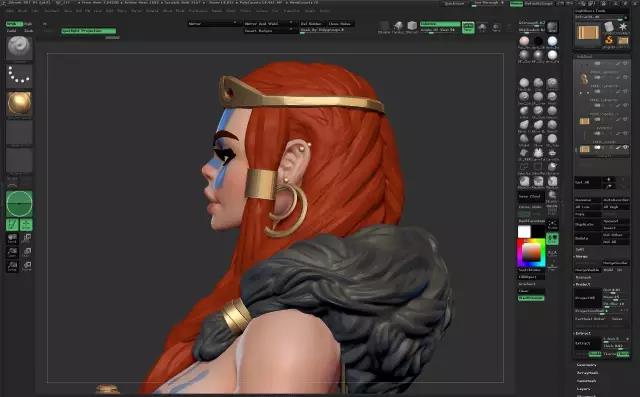Toggle polypaint brush icon on selected subtool
The width and height of the screenshot is (640, 397).
click(618, 148)
